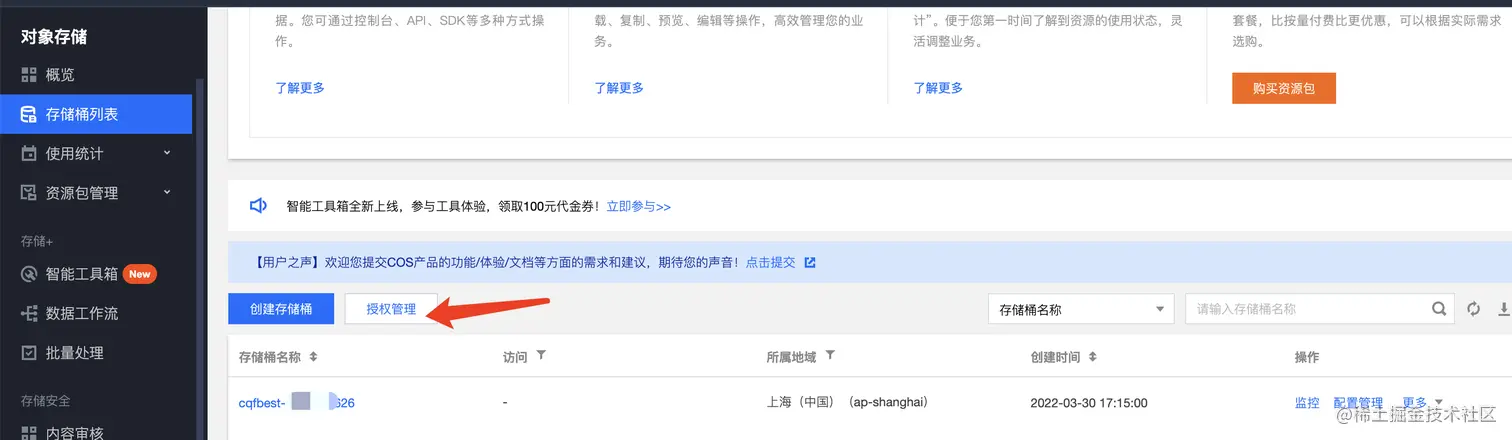1512x440 pixels.
Task: Click the 概览 grid icon
Action: point(29,75)
